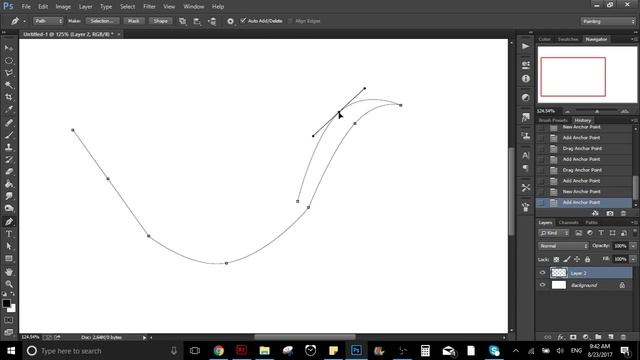Open the Opacity slider dropdown arrow
The height and width of the screenshot is (360, 640).
coord(633,246)
